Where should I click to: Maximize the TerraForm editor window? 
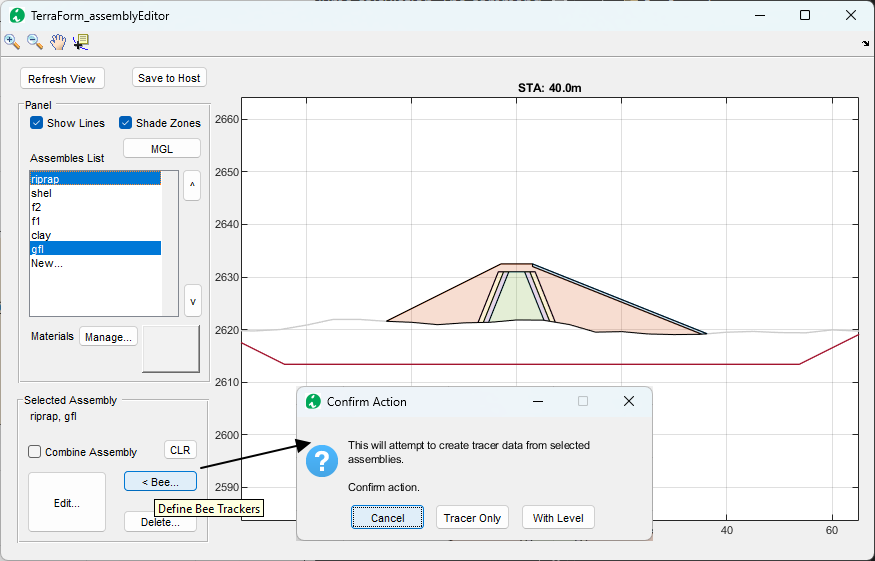click(x=805, y=16)
